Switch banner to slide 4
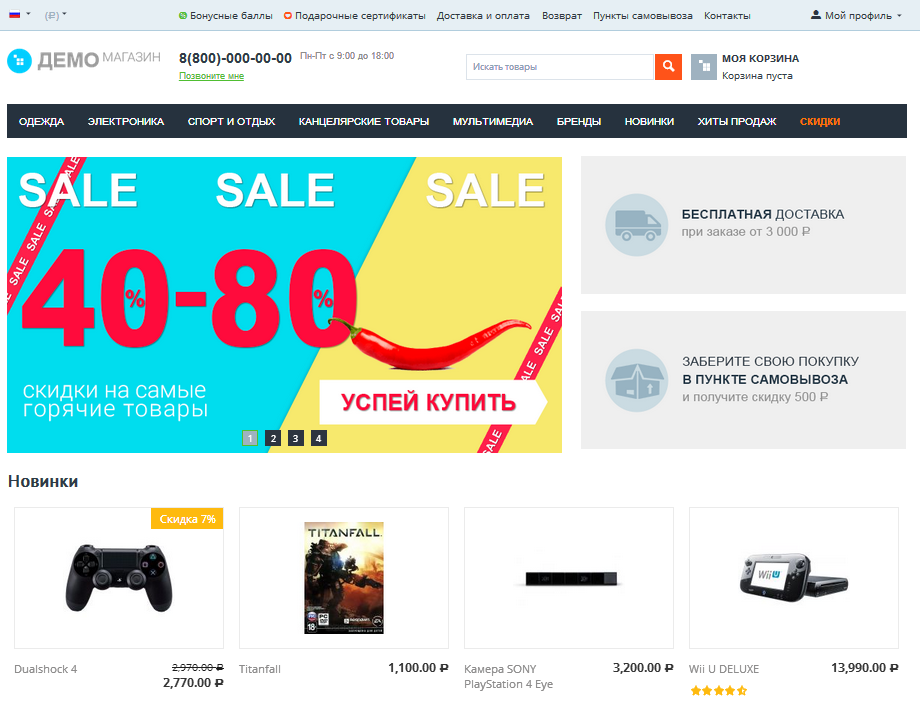Image resolution: width=920 pixels, height=722 pixels. [319, 438]
